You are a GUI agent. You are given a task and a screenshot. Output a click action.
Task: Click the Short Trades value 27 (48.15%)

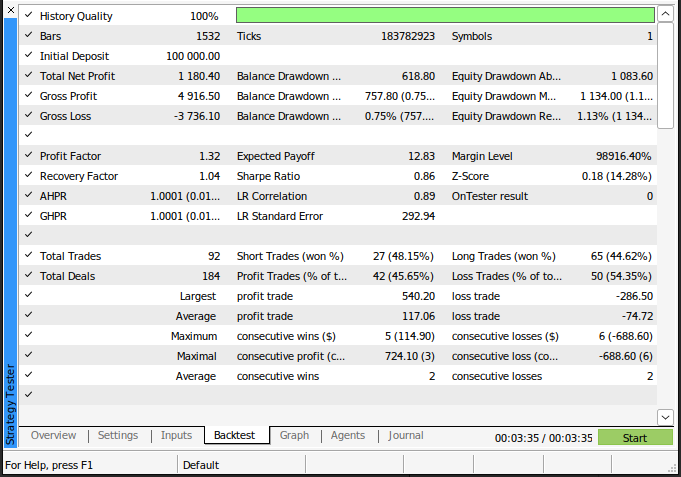pos(403,256)
